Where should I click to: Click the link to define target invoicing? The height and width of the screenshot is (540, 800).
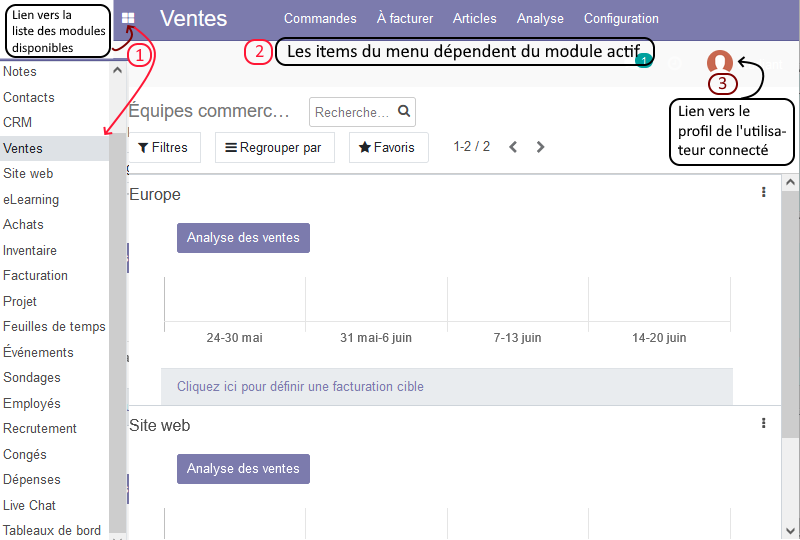(300, 386)
